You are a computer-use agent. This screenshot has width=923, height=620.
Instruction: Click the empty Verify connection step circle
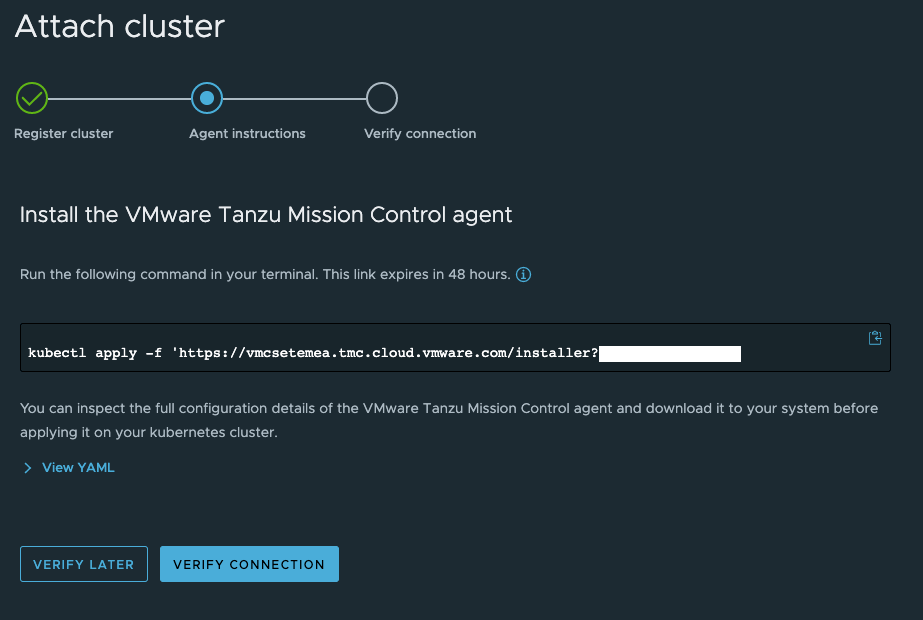click(382, 98)
